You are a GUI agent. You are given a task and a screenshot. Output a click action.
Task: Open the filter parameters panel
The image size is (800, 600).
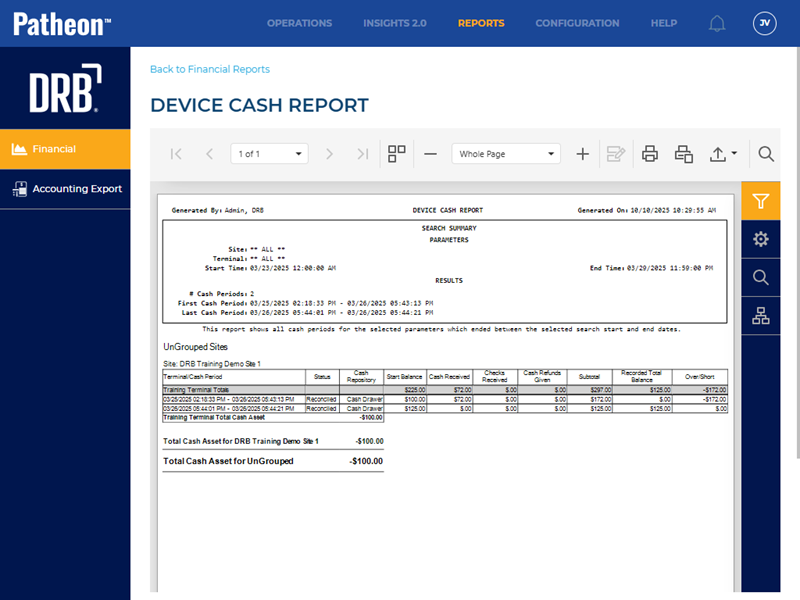(x=761, y=201)
